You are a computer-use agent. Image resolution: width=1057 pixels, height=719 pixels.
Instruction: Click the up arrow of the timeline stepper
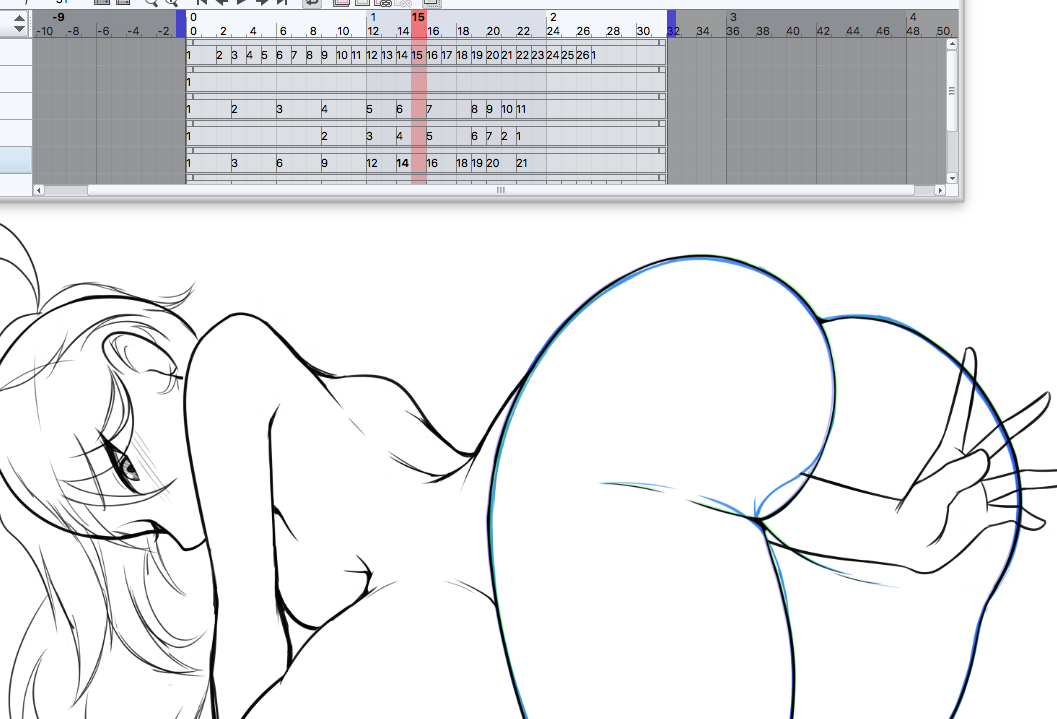[x=20, y=19]
